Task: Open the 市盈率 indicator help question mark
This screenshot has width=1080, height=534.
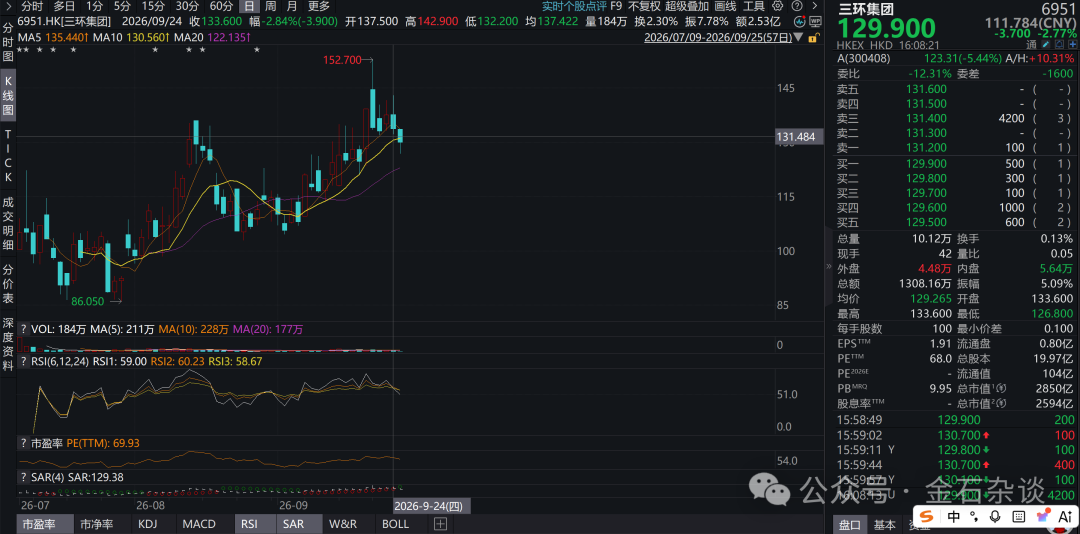Action: click(23, 443)
